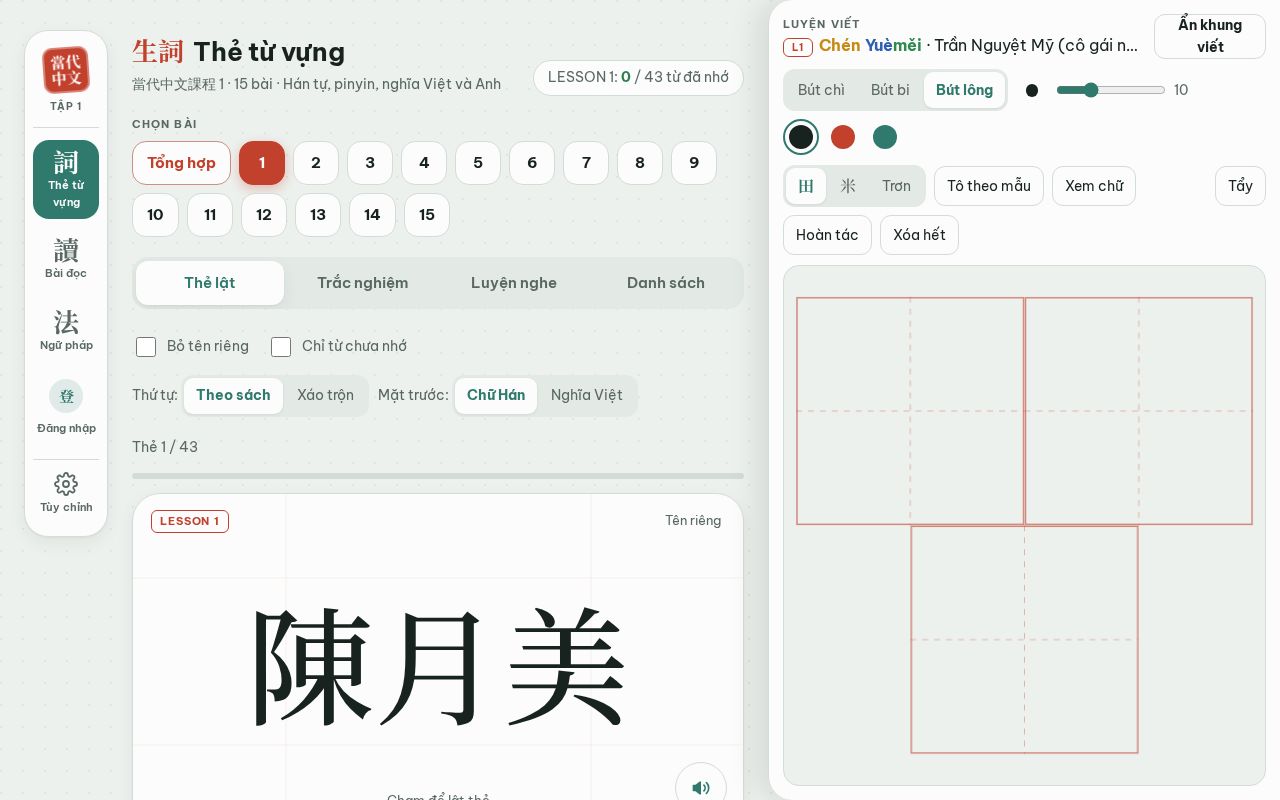Click Tô theo mẫu button

click(x=989, y=186)
